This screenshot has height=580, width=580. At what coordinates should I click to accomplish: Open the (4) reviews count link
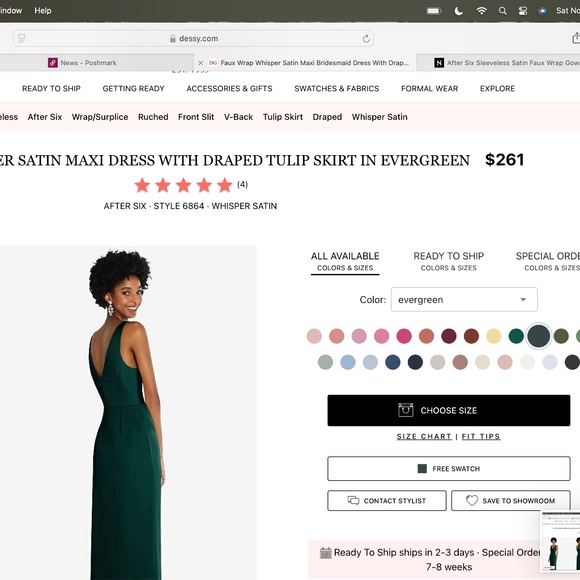242,184
